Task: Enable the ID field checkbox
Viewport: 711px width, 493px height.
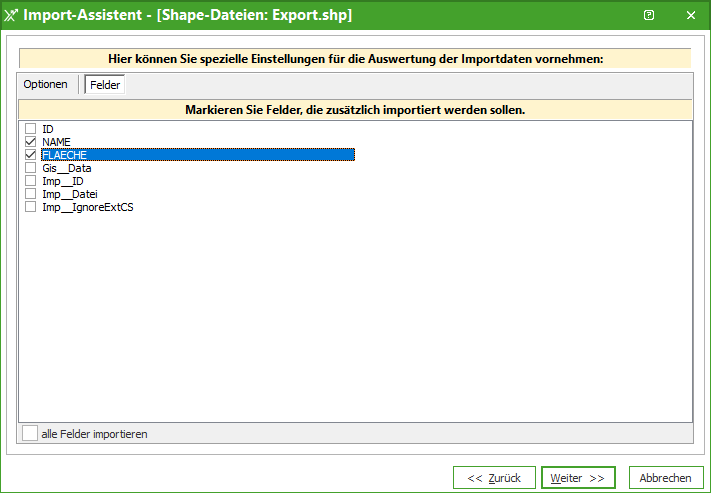Action: click(31, 129)
